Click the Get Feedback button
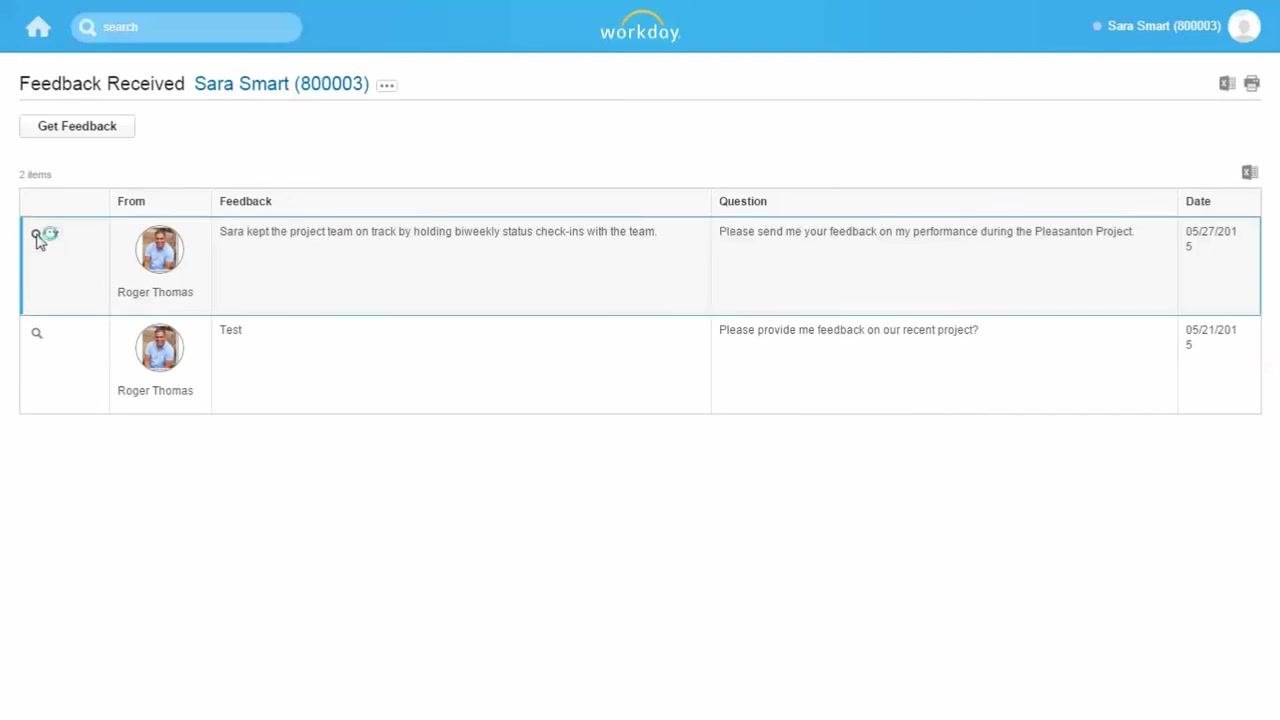Viewport: 1280px width, 720px height. (77, 126)
